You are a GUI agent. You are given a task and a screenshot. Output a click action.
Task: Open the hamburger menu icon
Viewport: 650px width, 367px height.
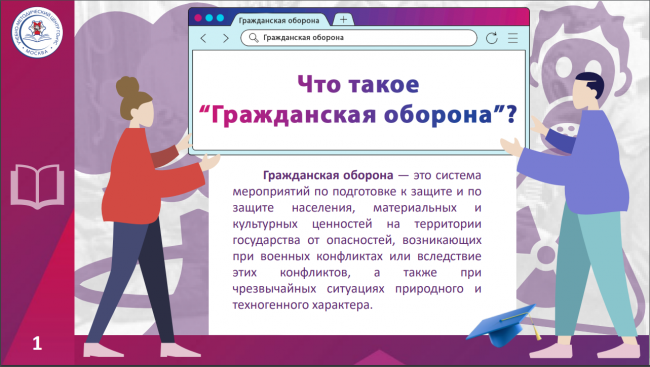tap(513, 38)
